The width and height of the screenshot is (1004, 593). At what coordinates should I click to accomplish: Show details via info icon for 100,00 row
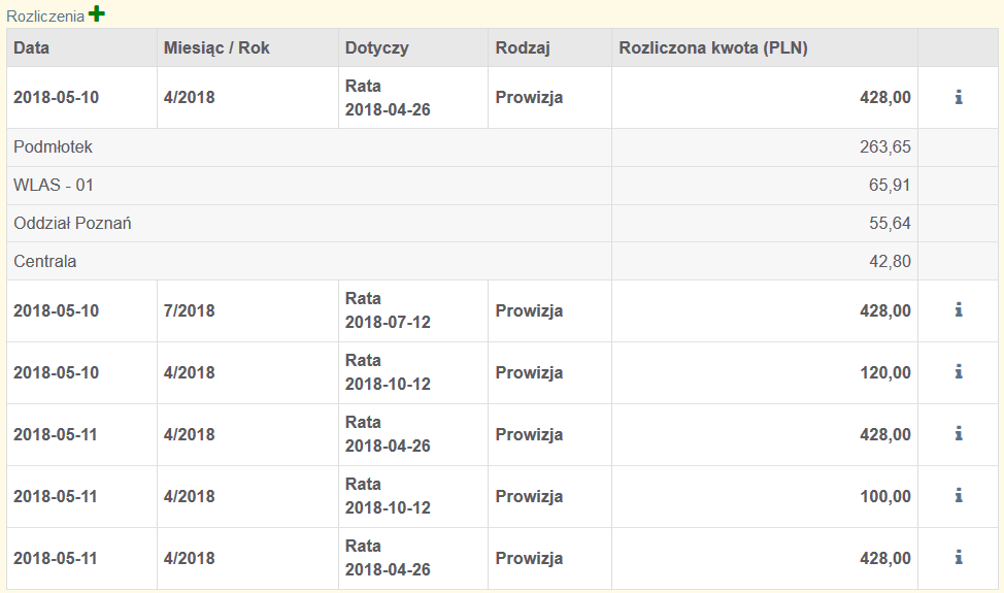tap(958, 496)
